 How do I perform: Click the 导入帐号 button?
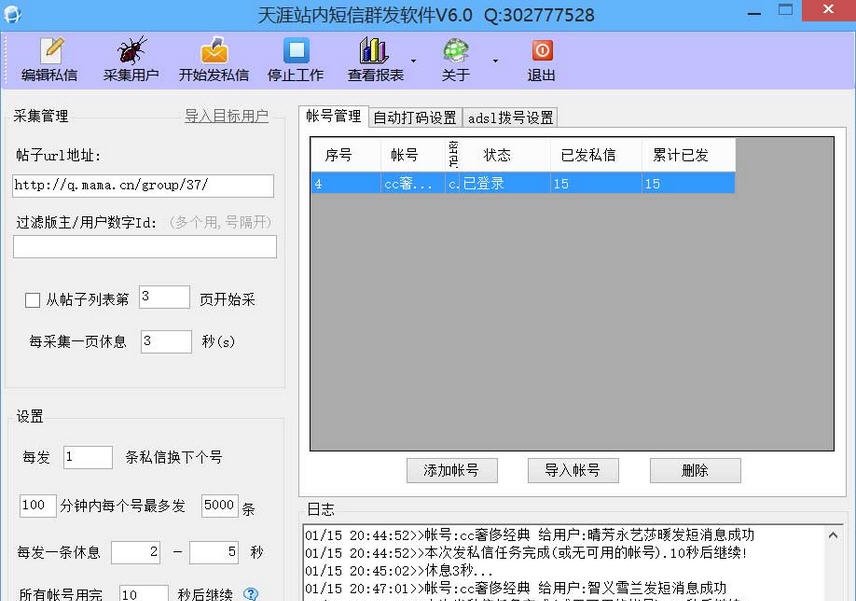click(x=573, y=471)
